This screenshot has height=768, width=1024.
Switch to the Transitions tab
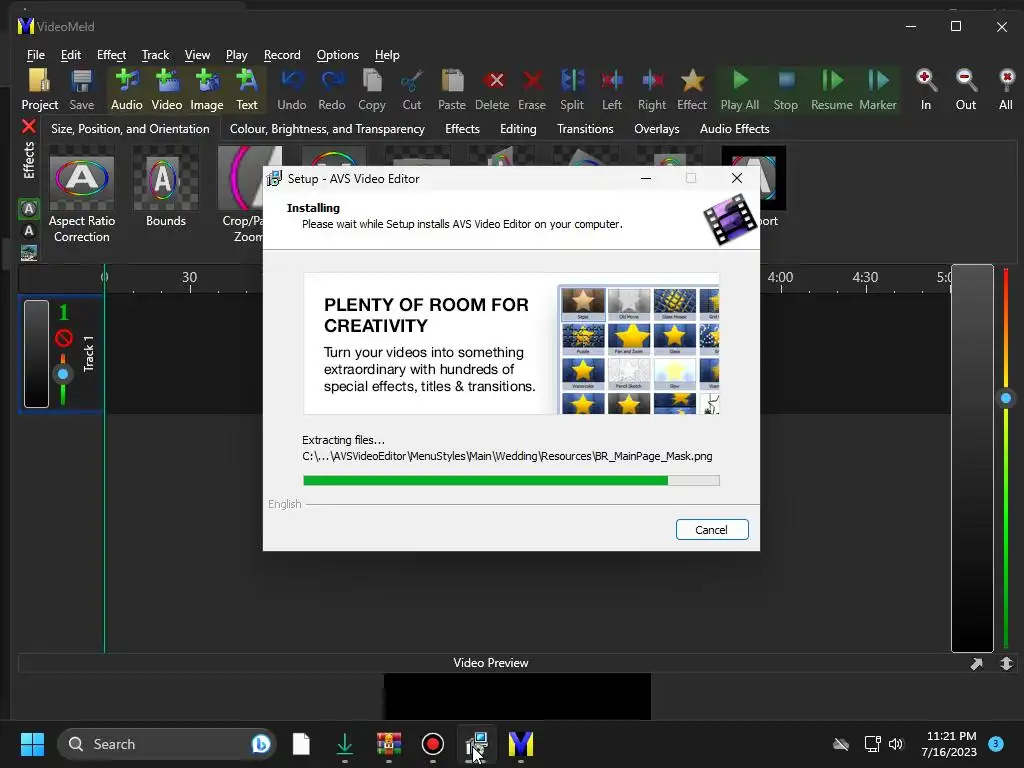tap(585, 129)
